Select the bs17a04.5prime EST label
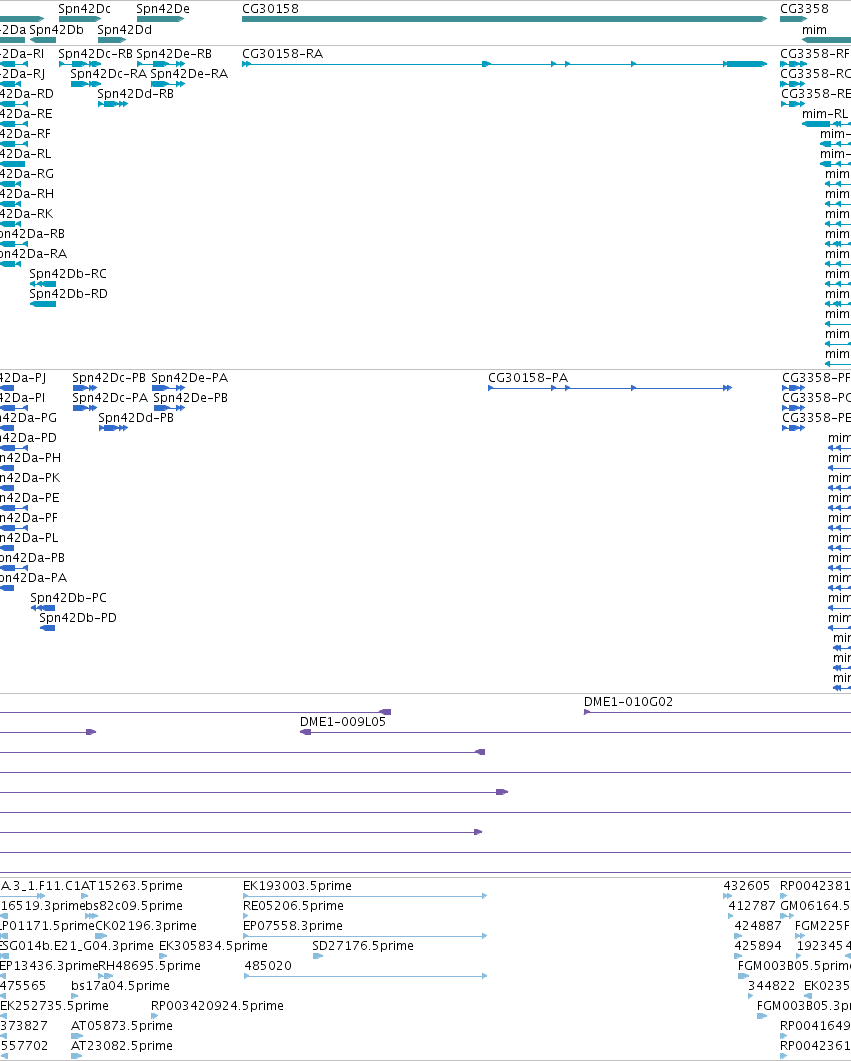851x1061 pixels. [x=120, y=986]
